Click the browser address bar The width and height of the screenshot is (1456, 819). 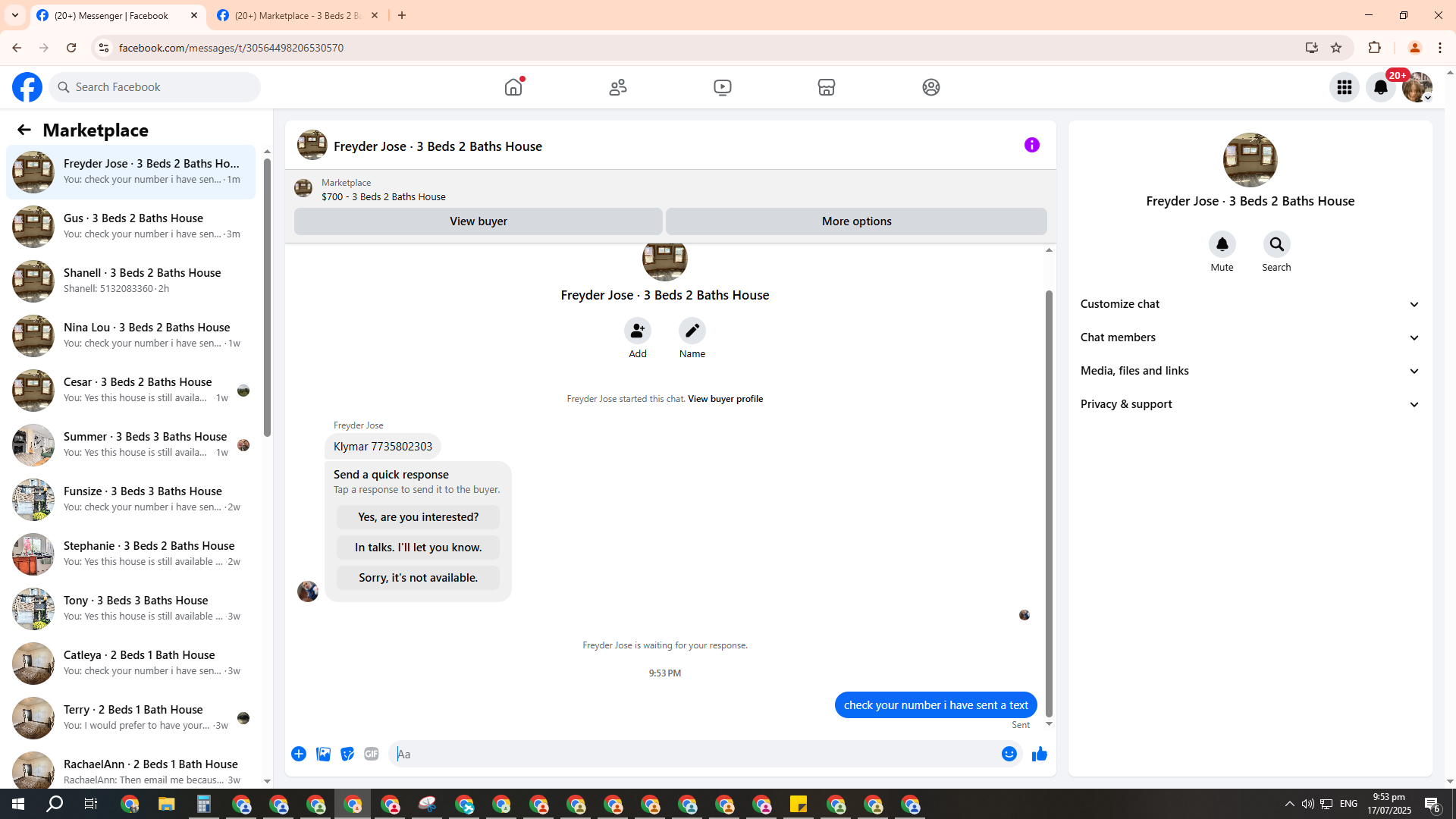point(705,48)
